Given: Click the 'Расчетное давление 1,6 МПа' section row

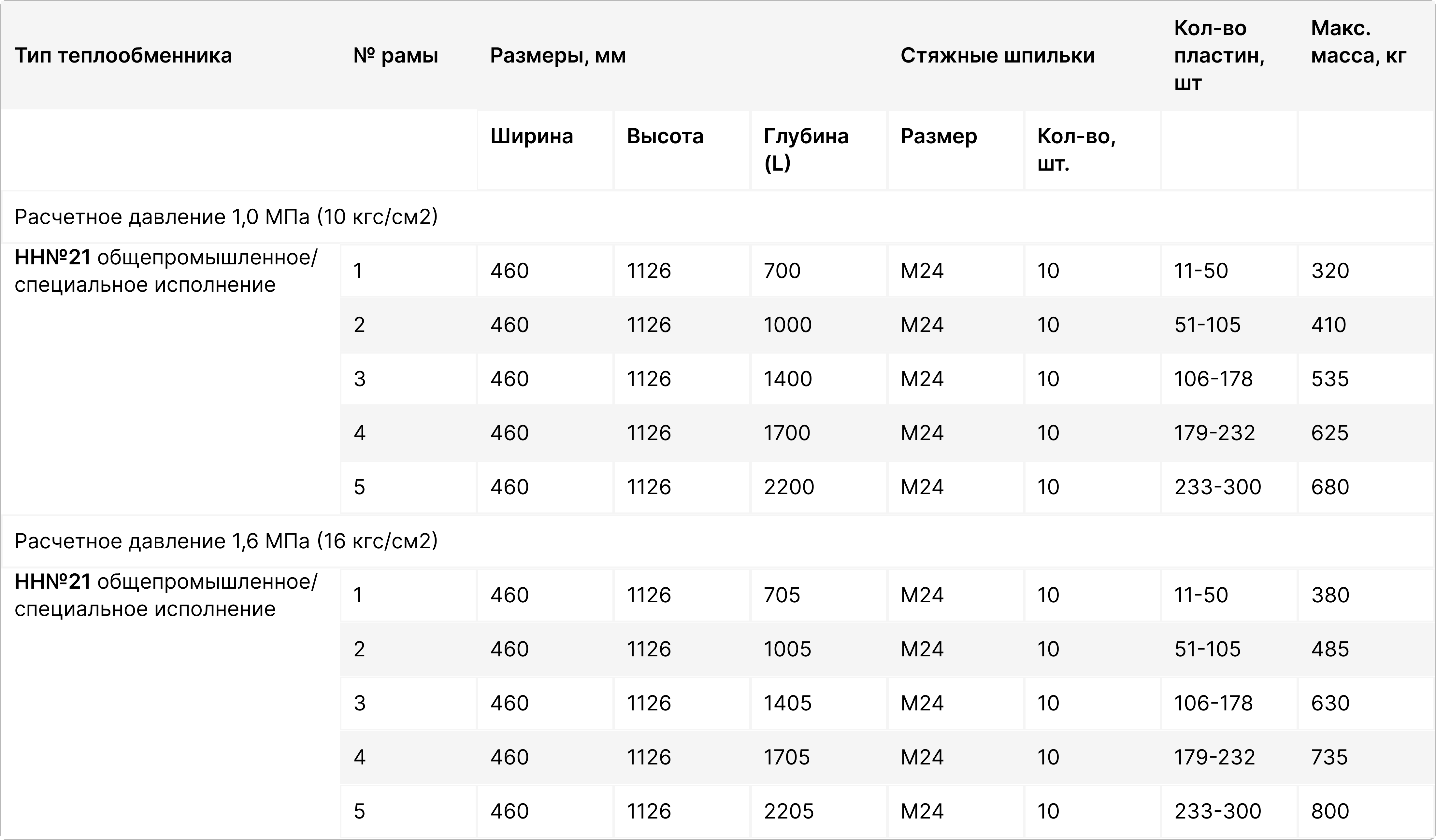Looking at the screenshot, I should pyautogui.click(x=226, y=541).
